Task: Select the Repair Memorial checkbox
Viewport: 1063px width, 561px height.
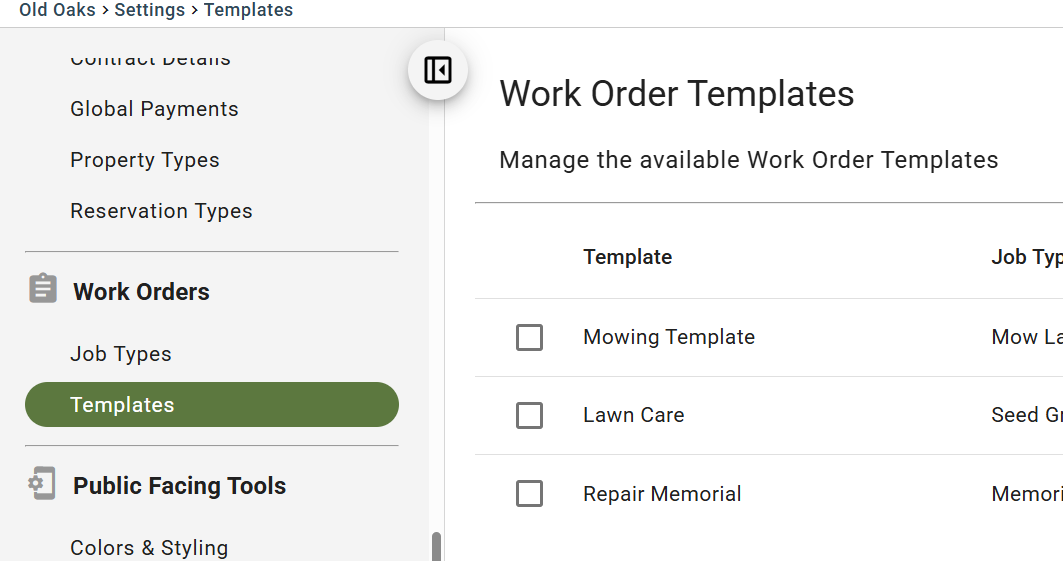Action: coord(529,493)
